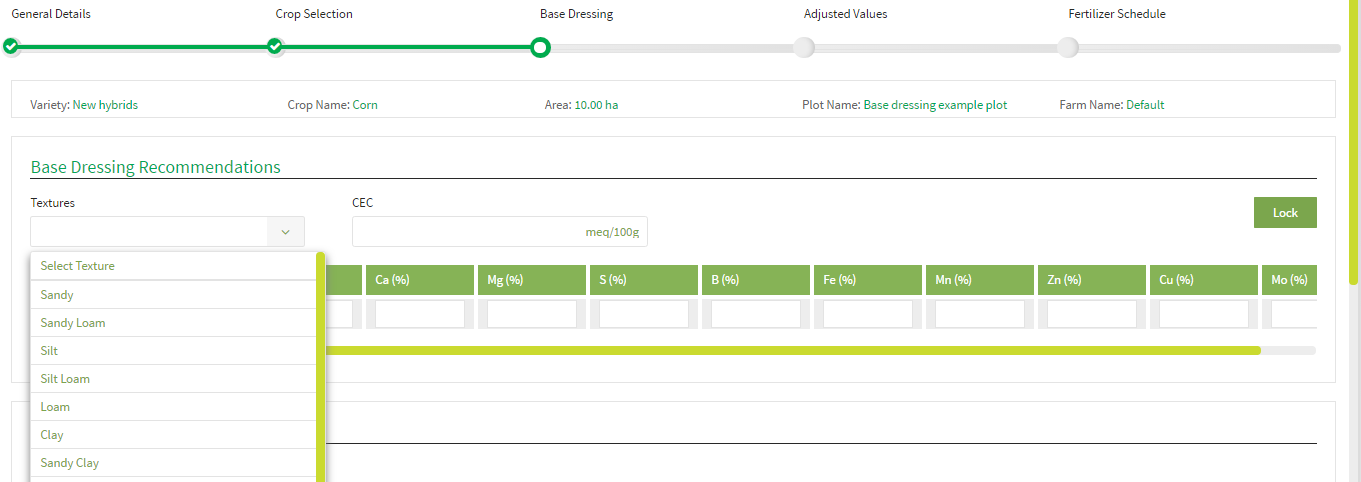This screenshot has width=1361, height=482.
Task: Click the Fe (%) input box
Action: (868, 314)
